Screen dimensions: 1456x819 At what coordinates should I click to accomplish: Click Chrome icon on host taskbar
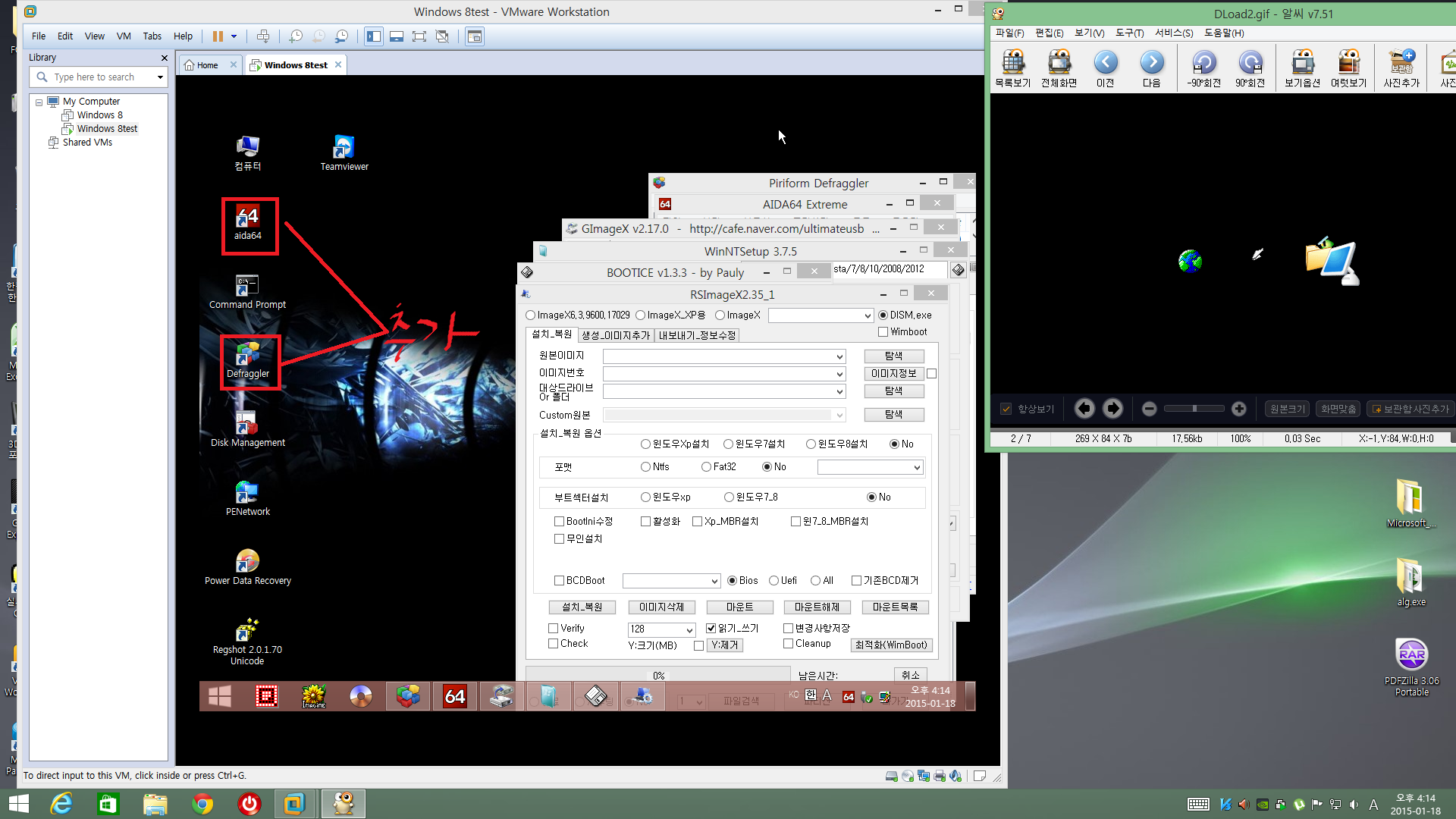pos(202,804)
